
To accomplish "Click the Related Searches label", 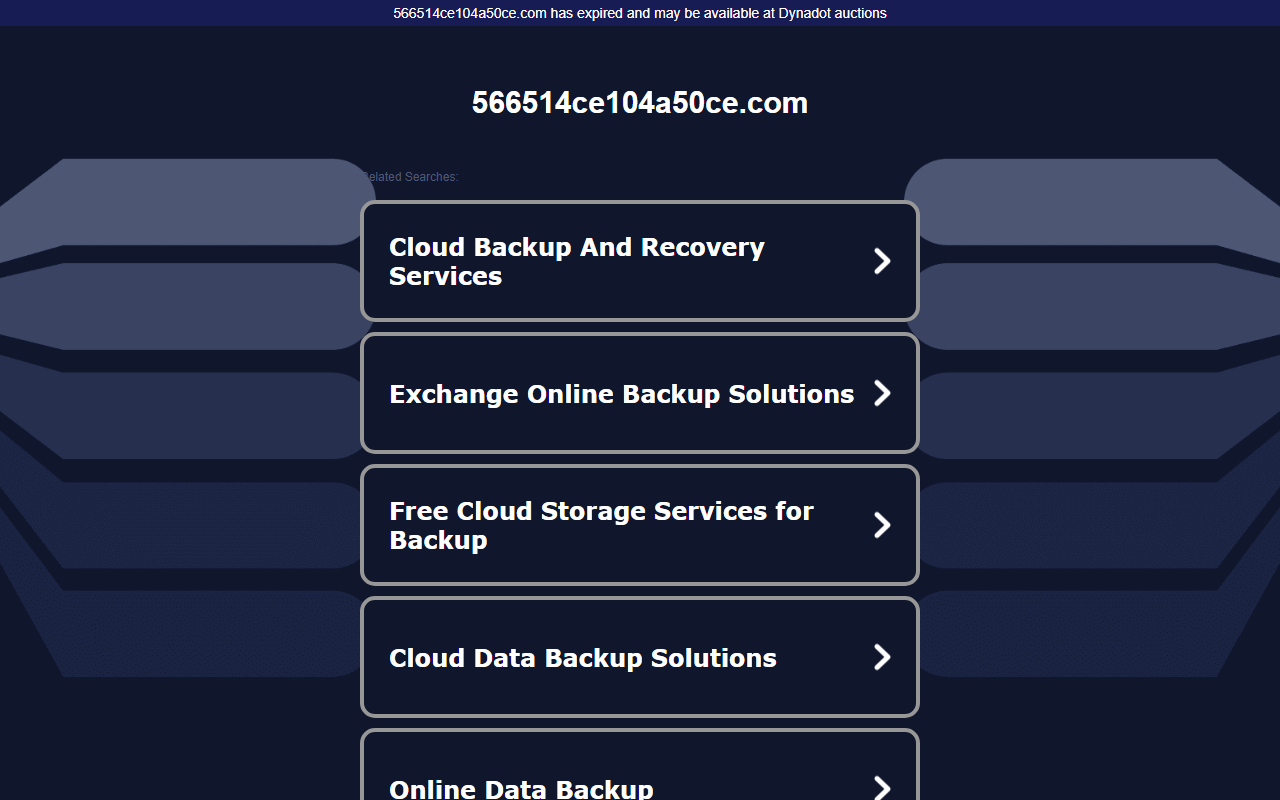I will pos(410,177).
